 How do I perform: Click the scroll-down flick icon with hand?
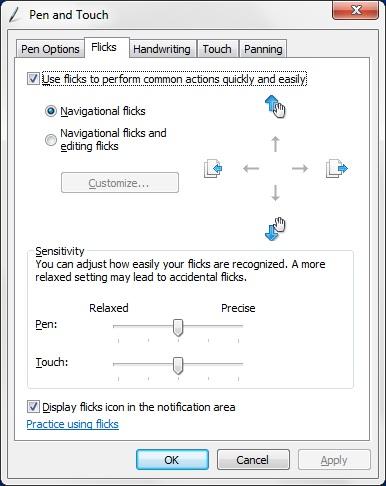pos(275,229)
